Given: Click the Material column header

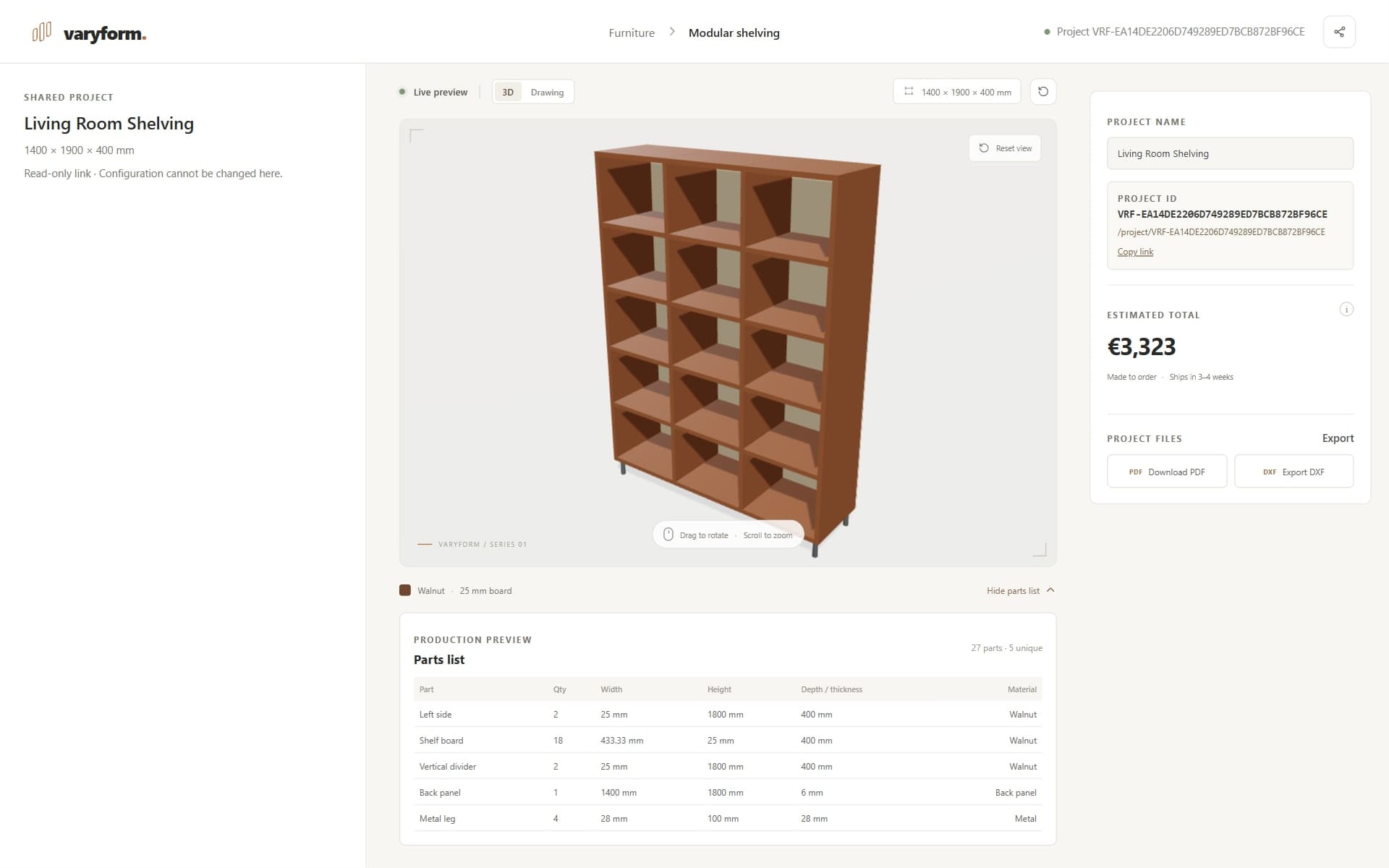Looking at the screenshot, I should click(x=1022, y=689).
